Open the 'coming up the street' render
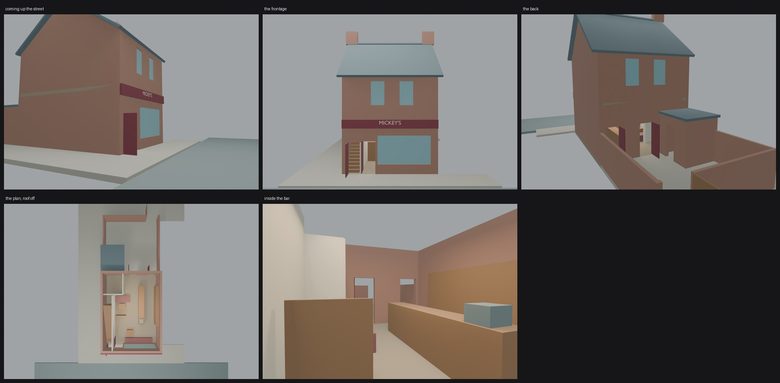 click(131, 101)
